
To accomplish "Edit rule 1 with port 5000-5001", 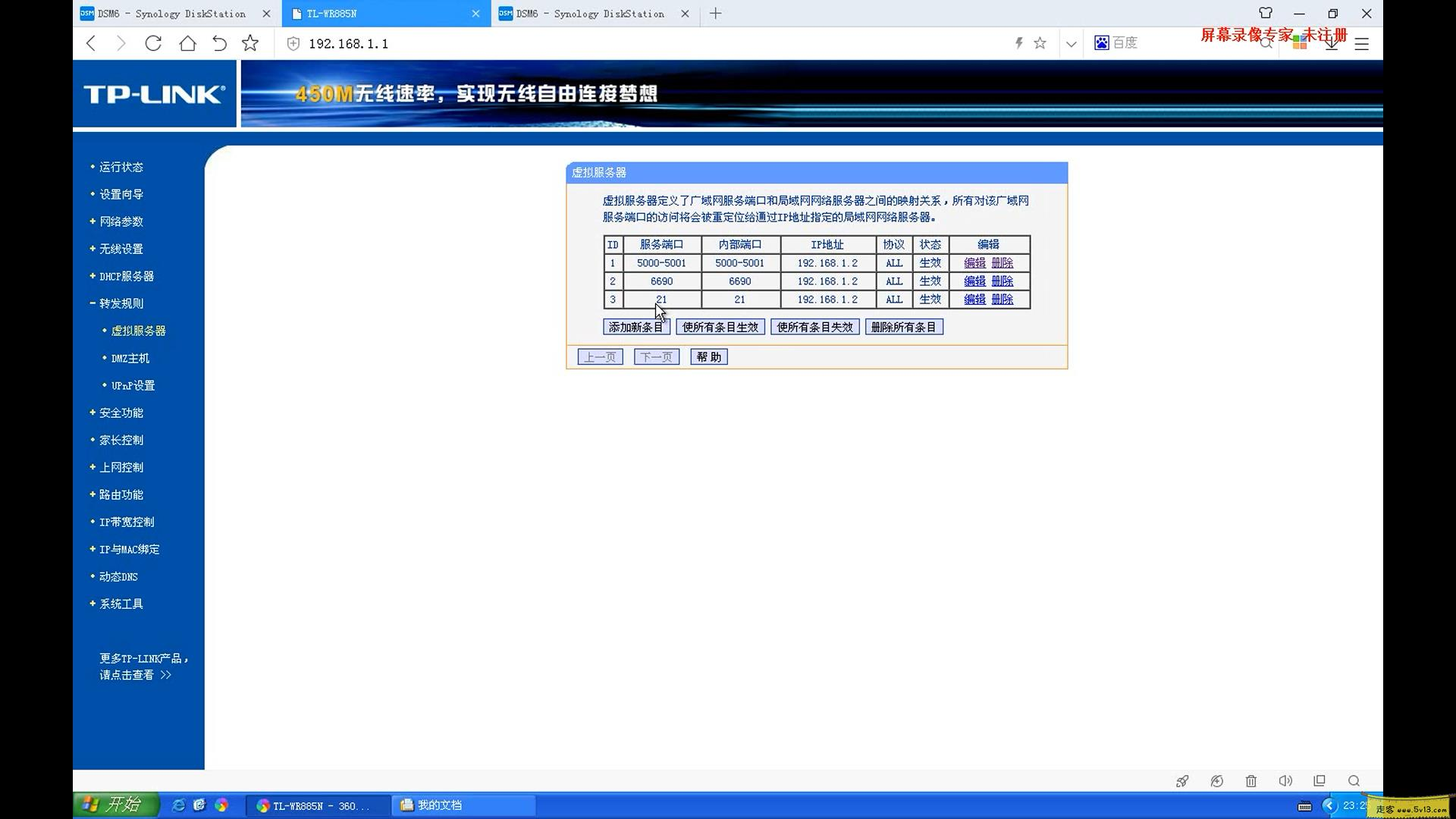I will pyautogui.click(x=974, y=263).
